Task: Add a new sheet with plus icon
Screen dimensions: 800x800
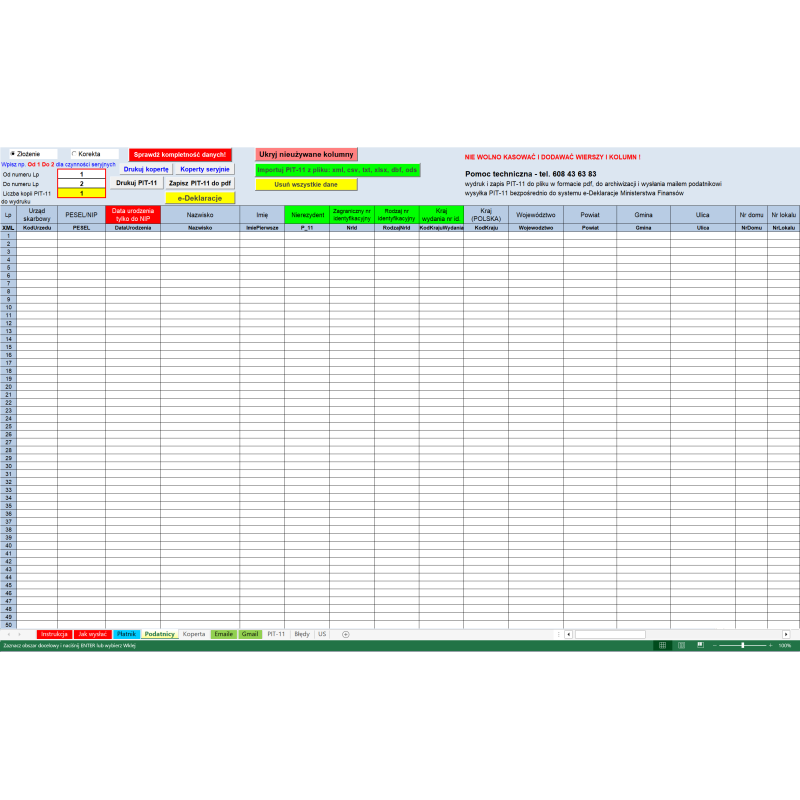Action: click(x=346, y=634)
